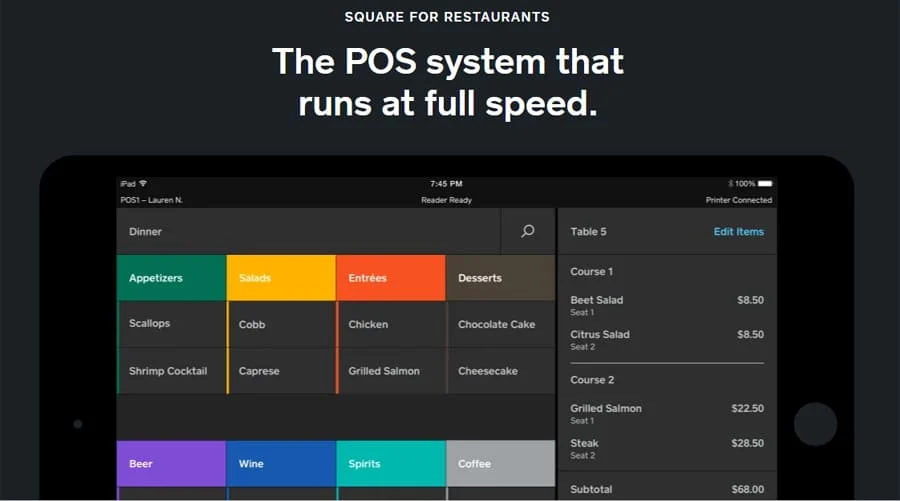The width and height of the screenshot is (900, 501).
Task: Click the Course 1 heading
Action: coord(591,271)
